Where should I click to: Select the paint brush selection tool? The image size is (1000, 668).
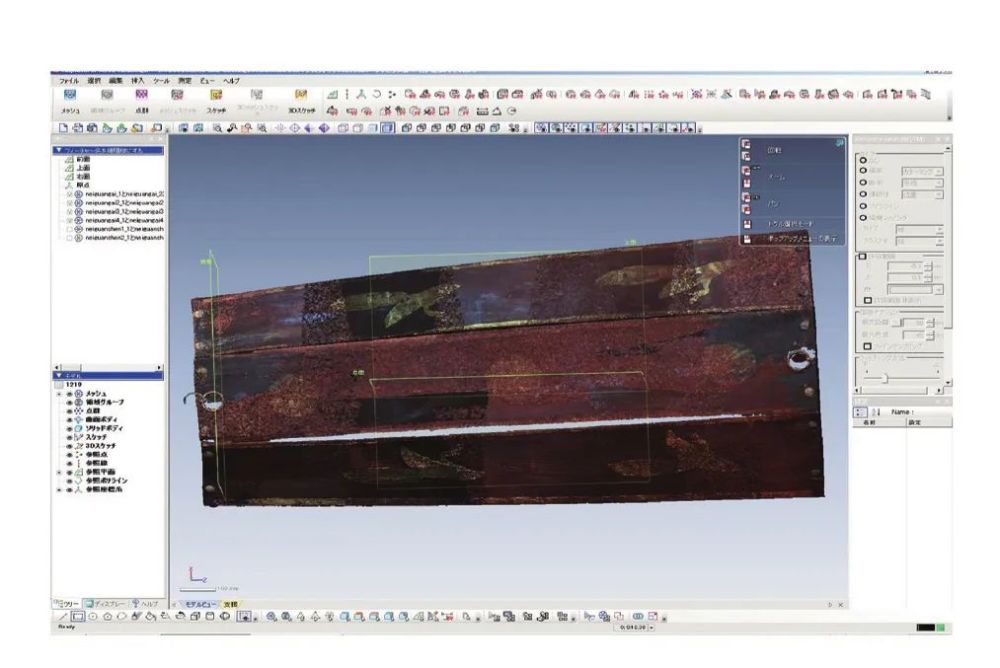(136, 616)
